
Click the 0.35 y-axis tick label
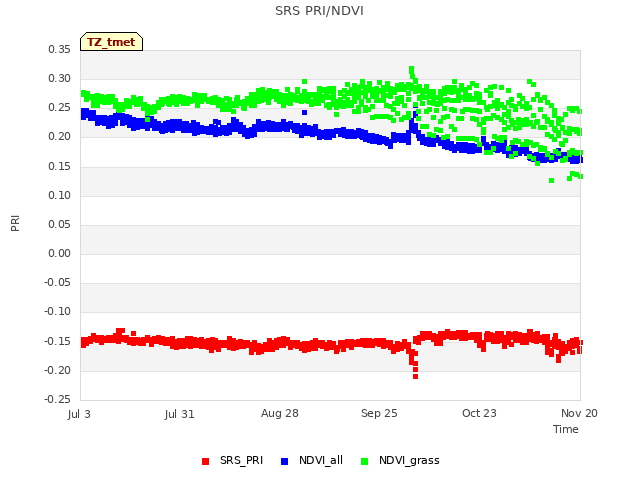(x=59, y=49)
